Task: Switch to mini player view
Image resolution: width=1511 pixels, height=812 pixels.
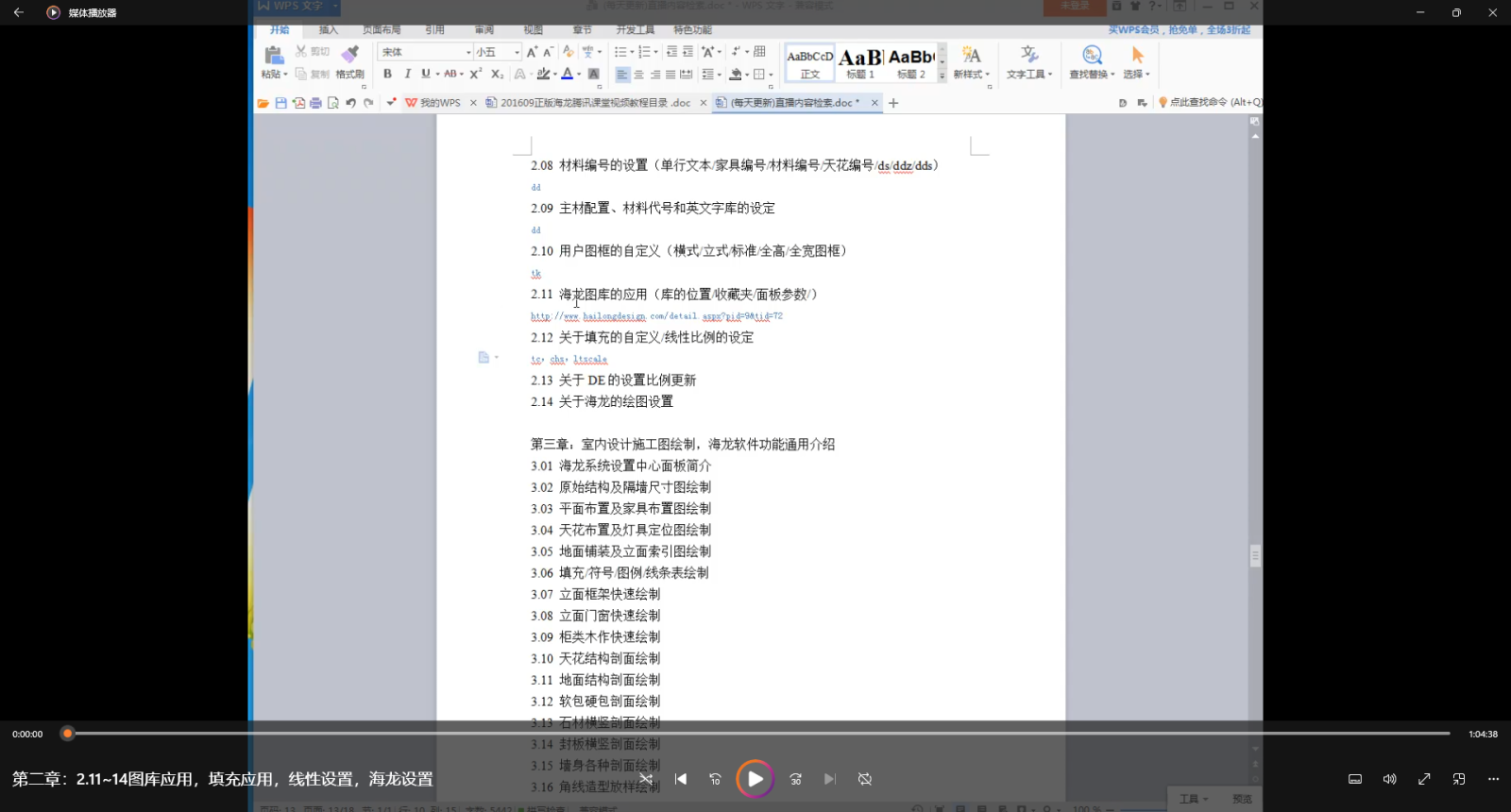Action: coord(1459,779)
